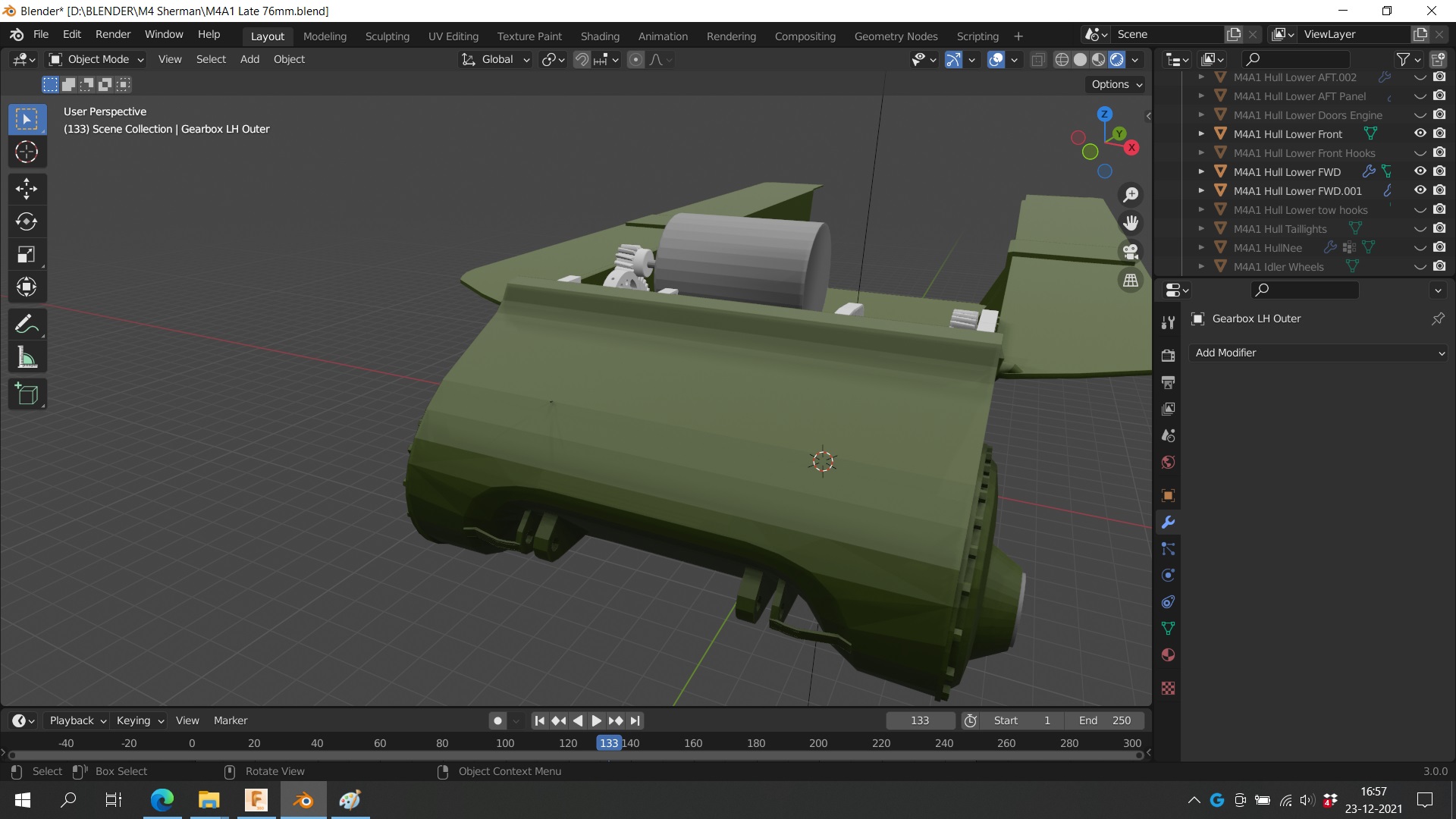Select the Move tool in toolbar
Image resolution: width=1456 pixels, height=819 pixels.
coord(27,189)
